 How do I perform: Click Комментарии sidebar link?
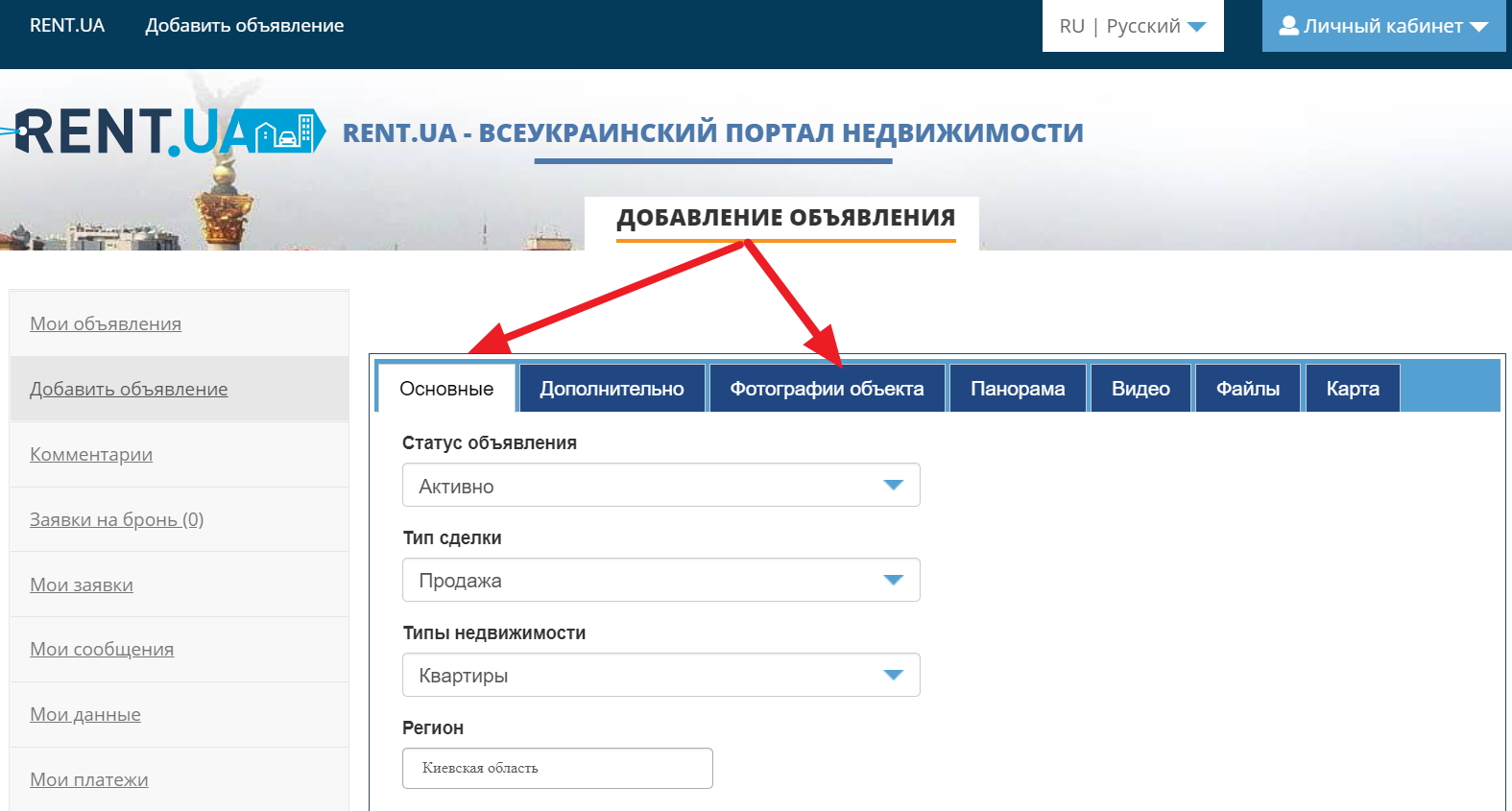tap(91, 455)
